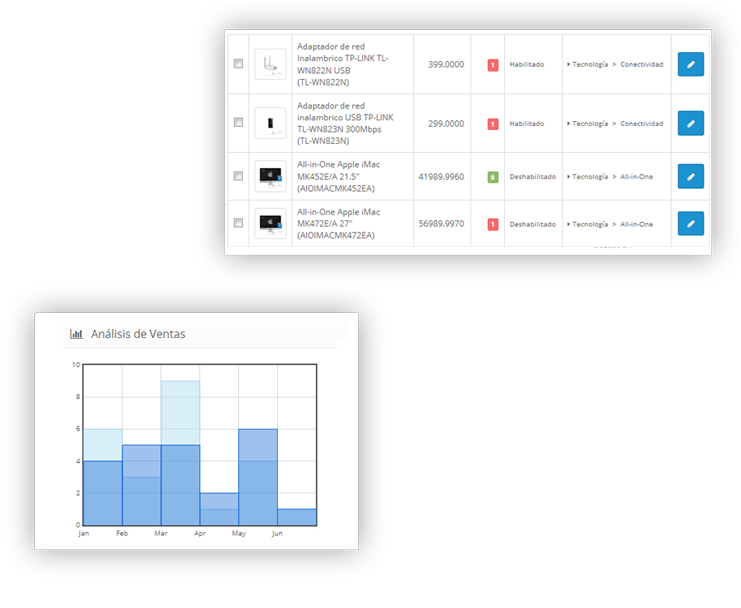The image size is (741, 608).
Task: Click red quantity badge for TL-WN822N
Action: [x=492, y=65]
